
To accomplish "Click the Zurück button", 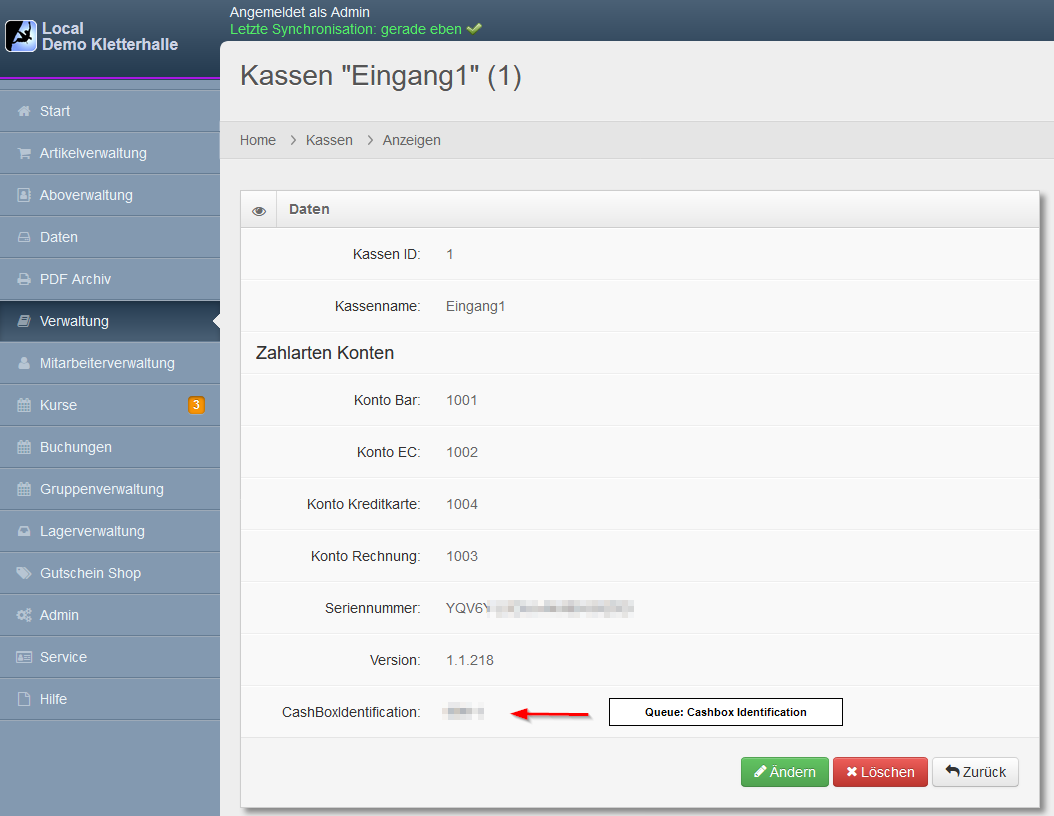I will (974, 772).
